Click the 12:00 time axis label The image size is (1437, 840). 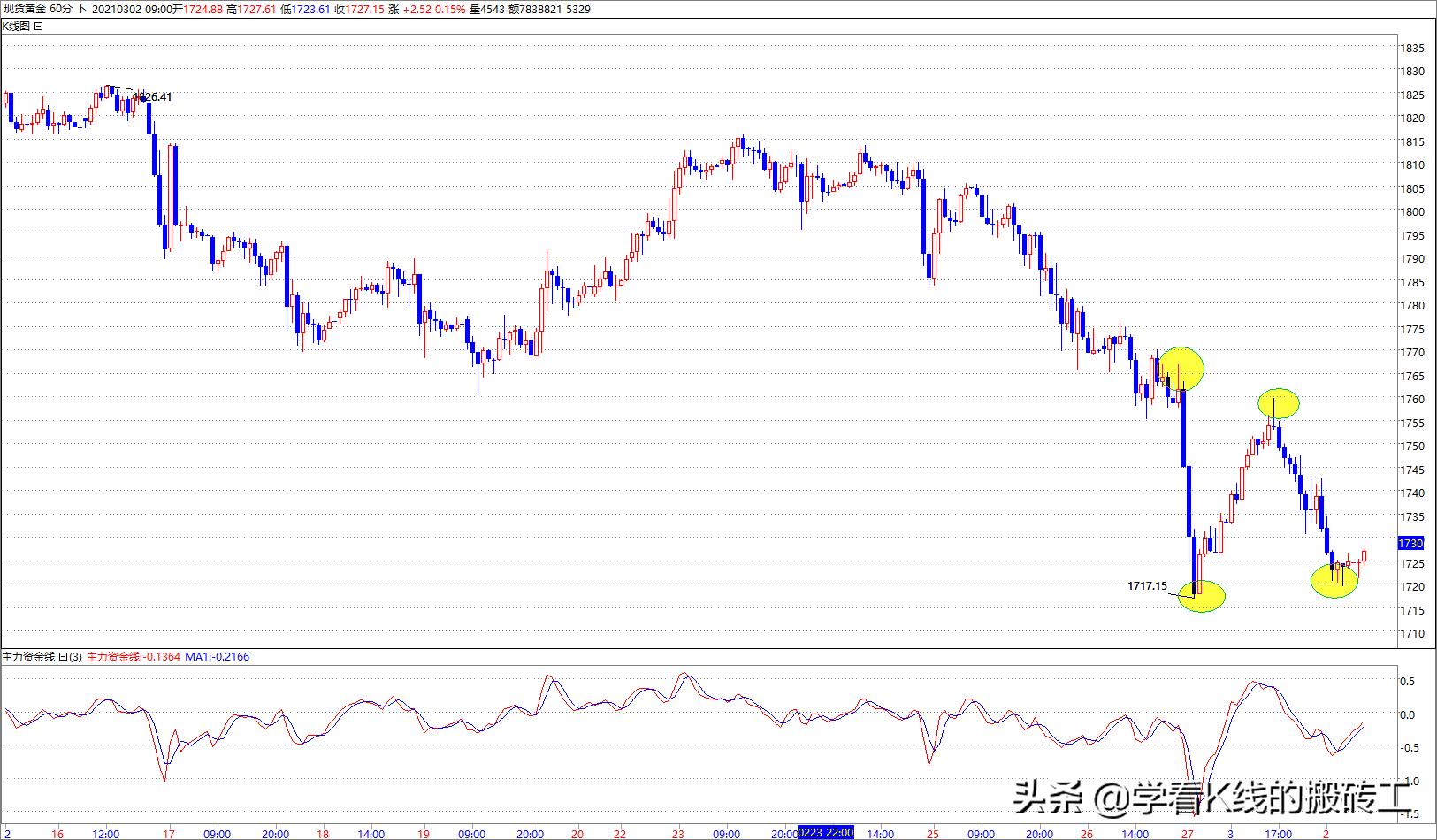point(106,834)
